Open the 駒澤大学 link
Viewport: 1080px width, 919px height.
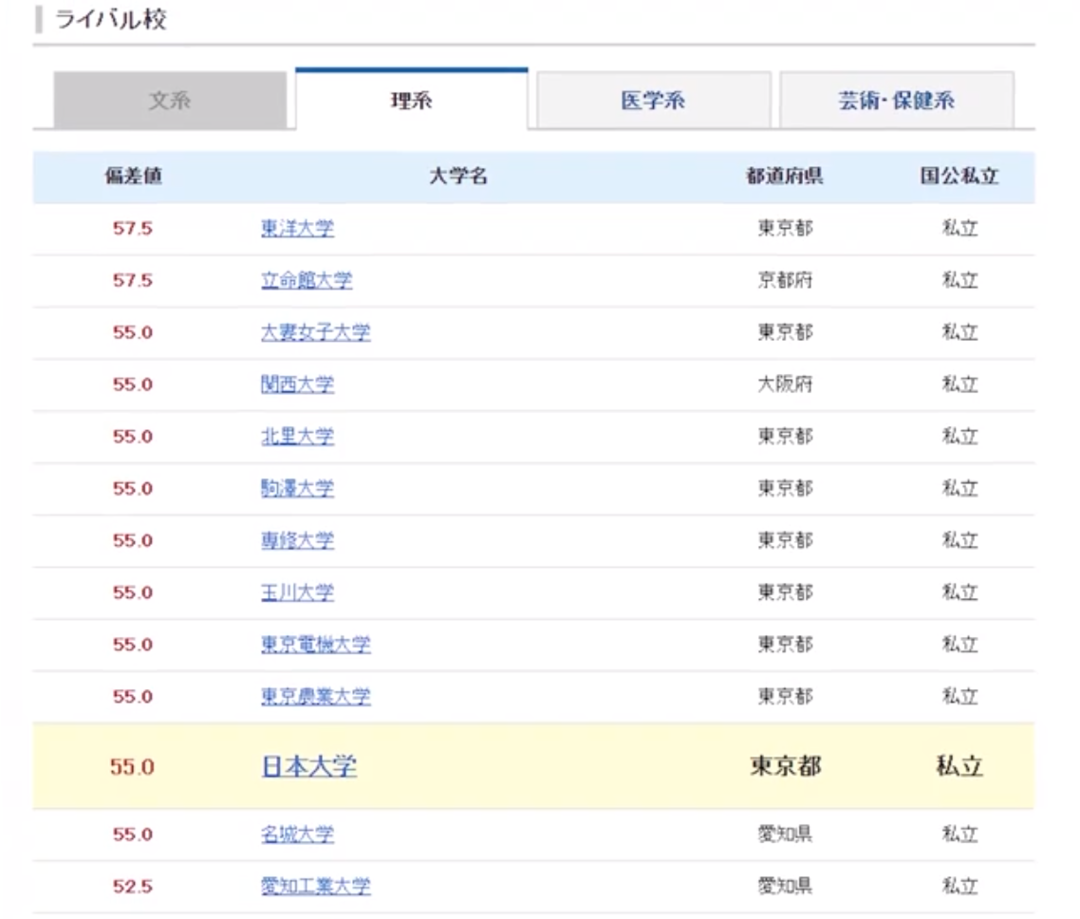point(298,488)
